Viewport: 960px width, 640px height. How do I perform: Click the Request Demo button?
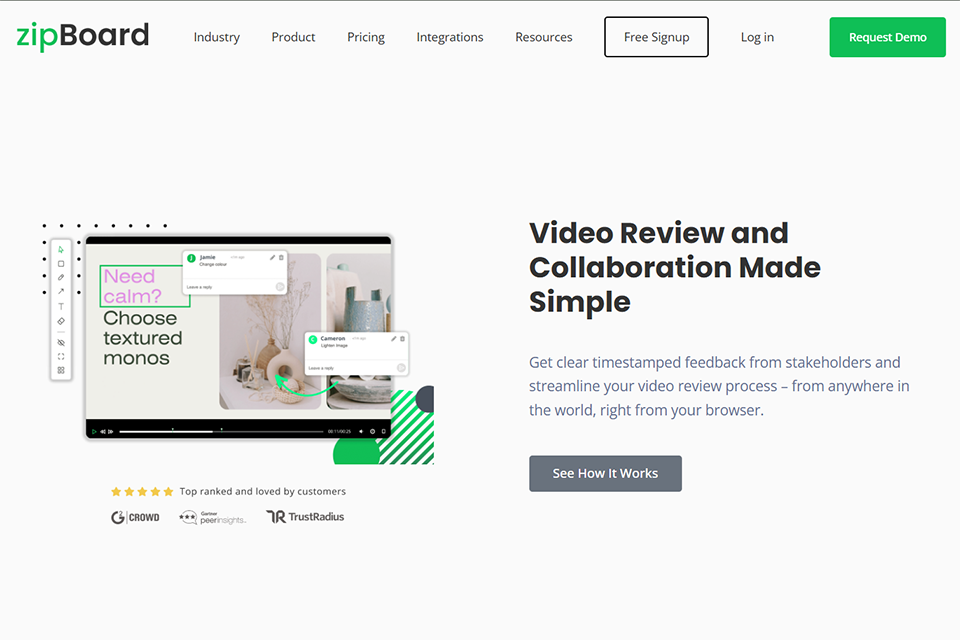[x=887, y=37]
